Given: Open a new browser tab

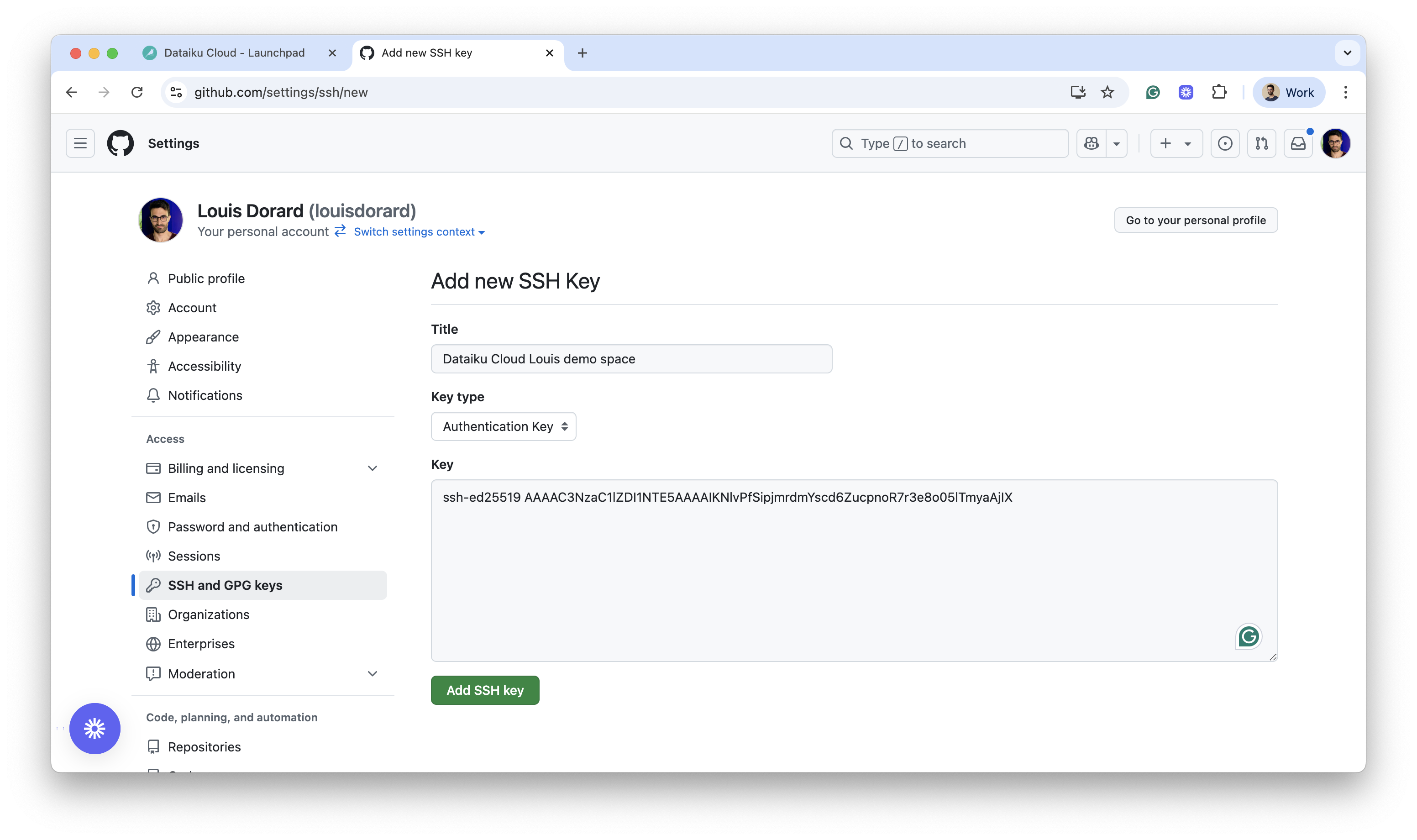Looking at the screenshot, I should (x=583, y=52).
